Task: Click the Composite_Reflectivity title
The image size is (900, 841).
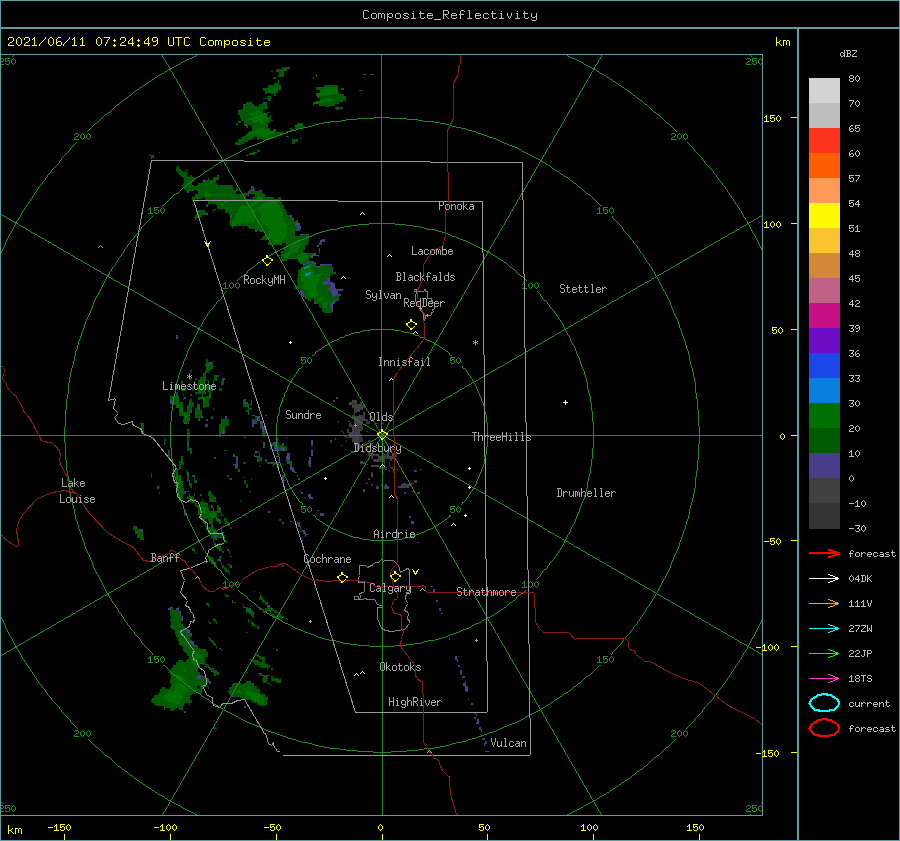Action: [x=449, y=15]
